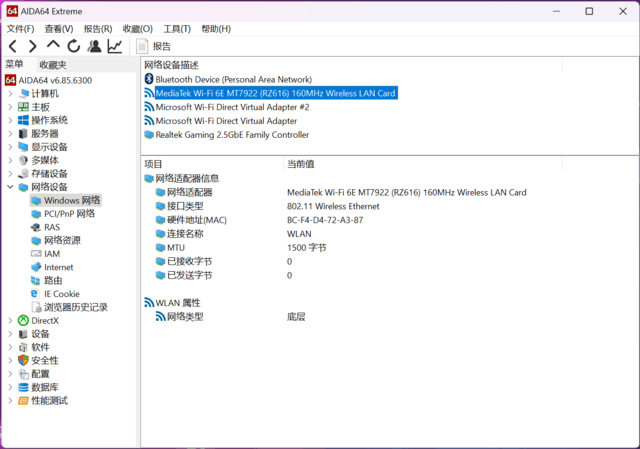Open the 收藏(O) menu
This screenshot has height=449, width=640.
click(138, 29)
